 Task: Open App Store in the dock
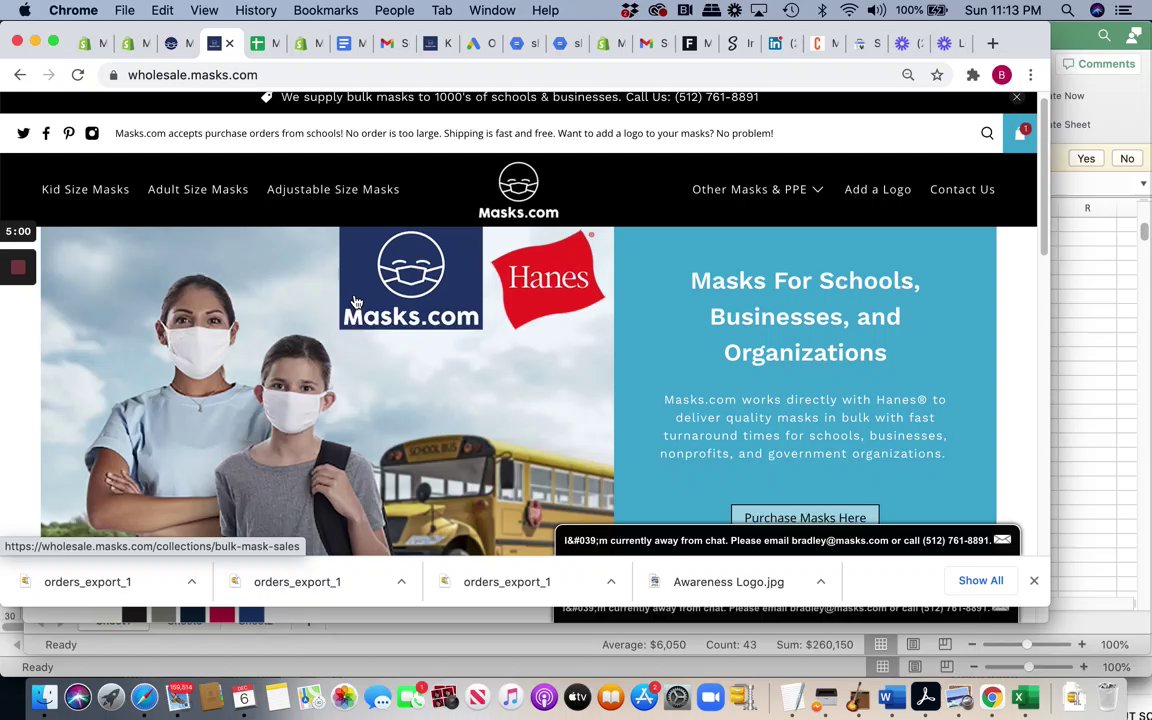[x=644, y=696]
